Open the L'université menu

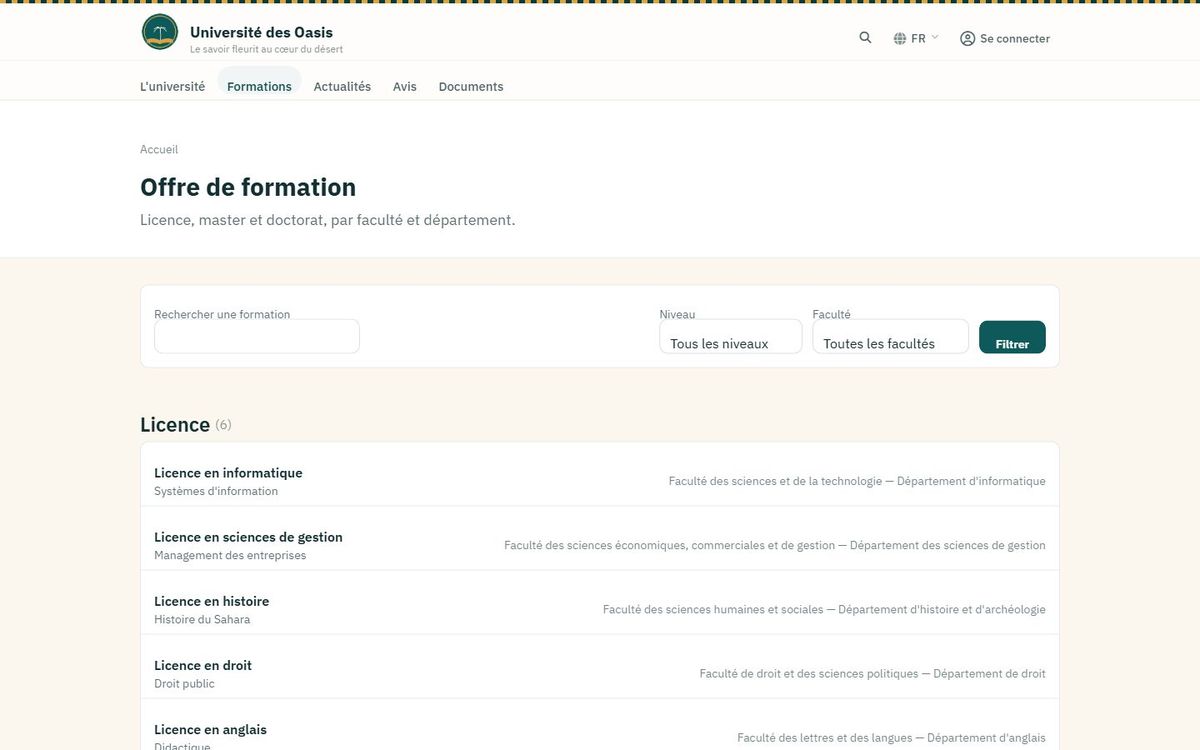click(x=173, y=87)
